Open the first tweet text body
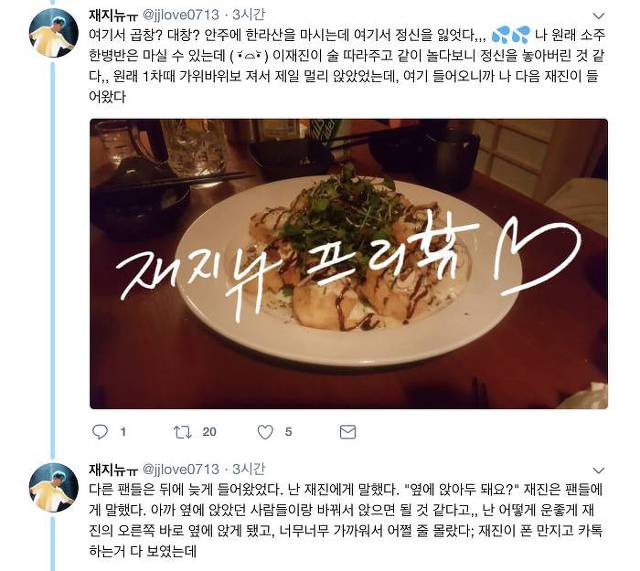 click(x=347, y=66)
